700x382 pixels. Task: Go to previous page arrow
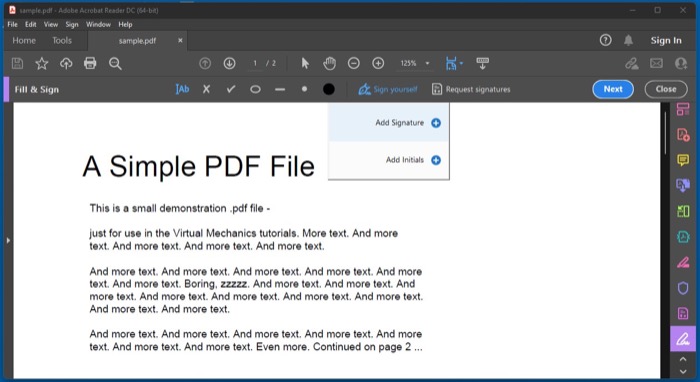[205, 63]
